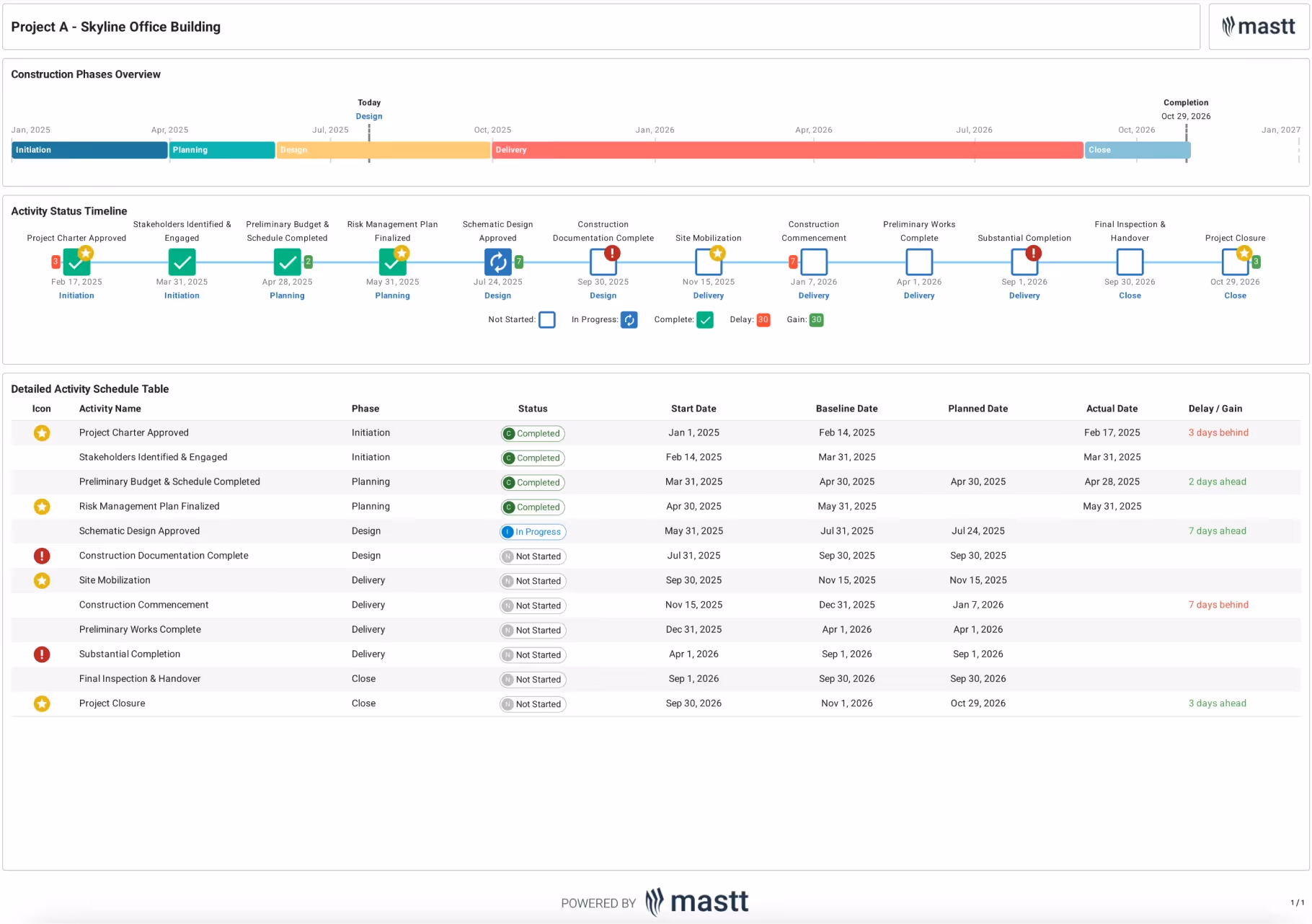Click the Construction Commencement milestone box
This screenshot has height=924, width=1312.
tap(814, 262)
